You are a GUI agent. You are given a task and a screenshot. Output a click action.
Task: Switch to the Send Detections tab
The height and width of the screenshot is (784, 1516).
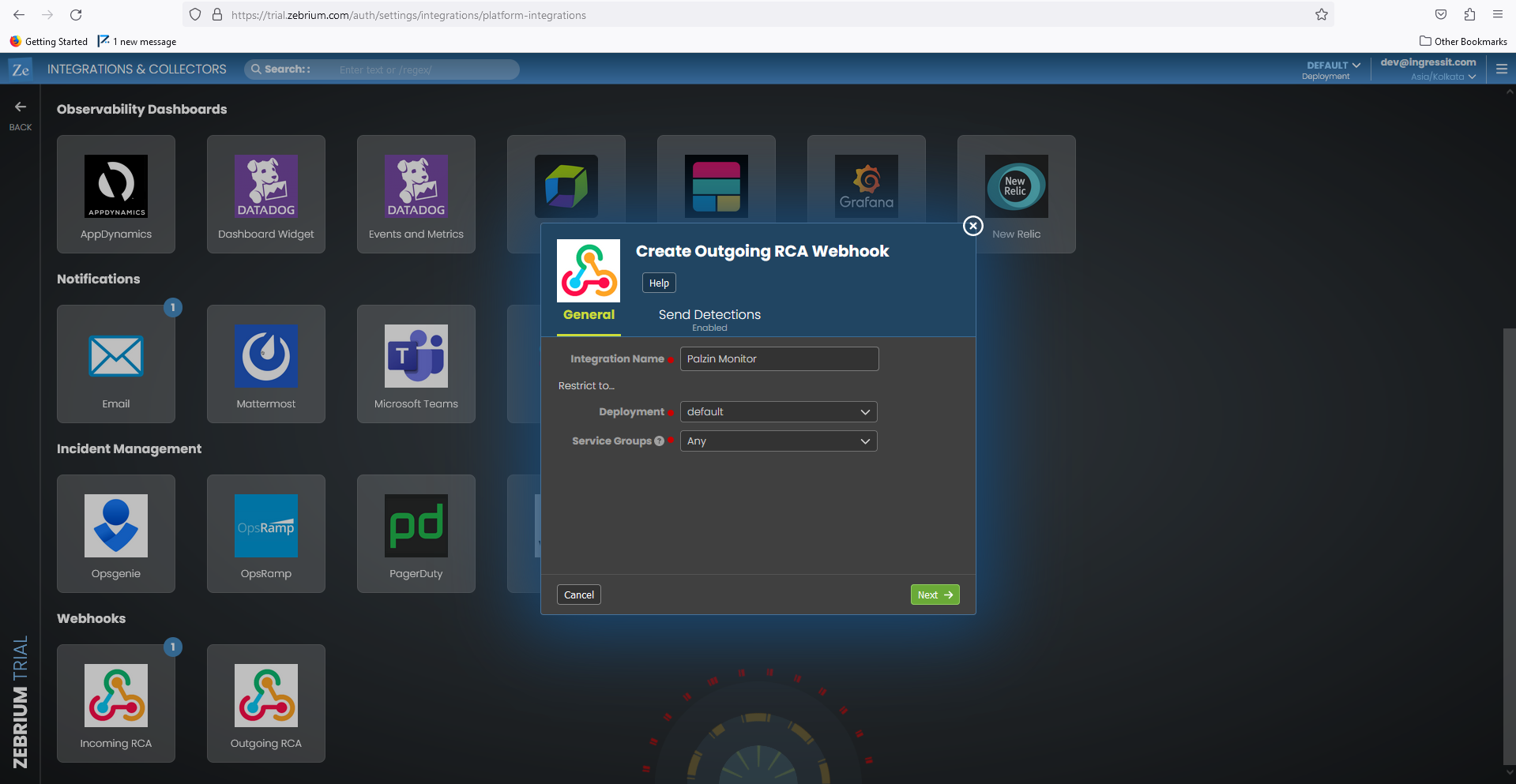709,319
